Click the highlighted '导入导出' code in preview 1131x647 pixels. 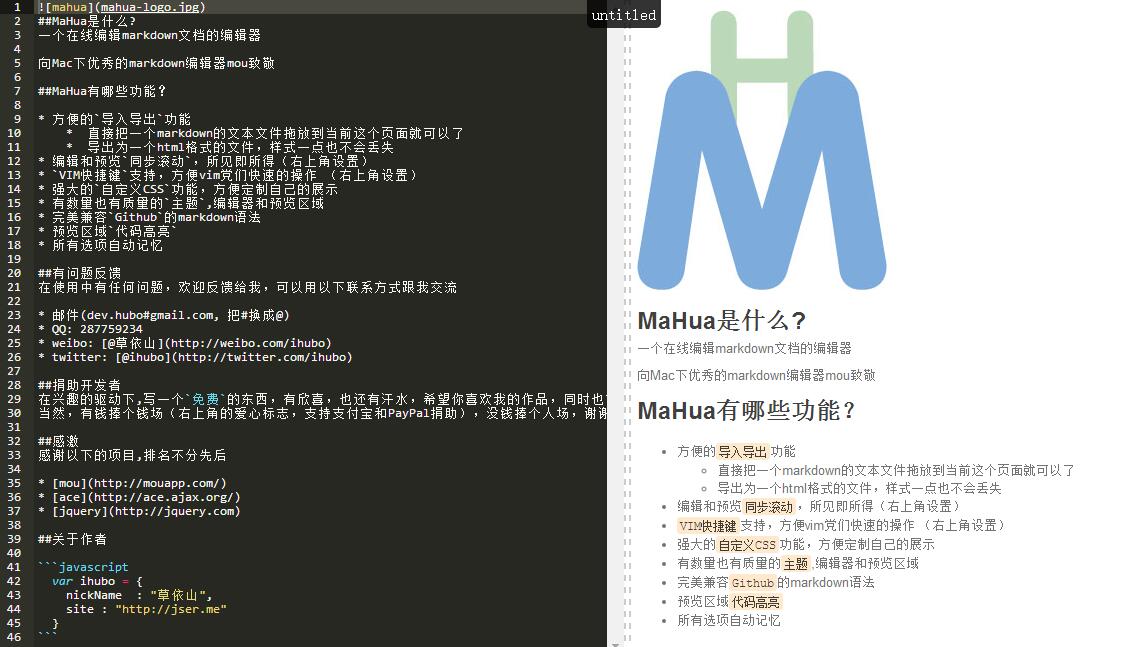pos(742,452)
